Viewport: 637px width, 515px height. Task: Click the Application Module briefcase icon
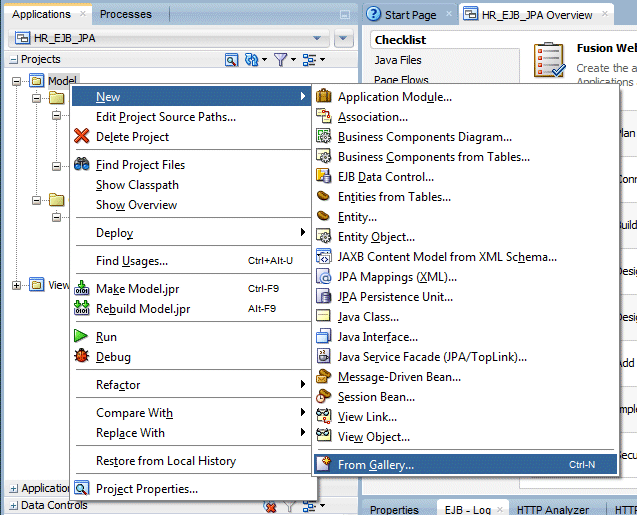[x=324, y=96]
